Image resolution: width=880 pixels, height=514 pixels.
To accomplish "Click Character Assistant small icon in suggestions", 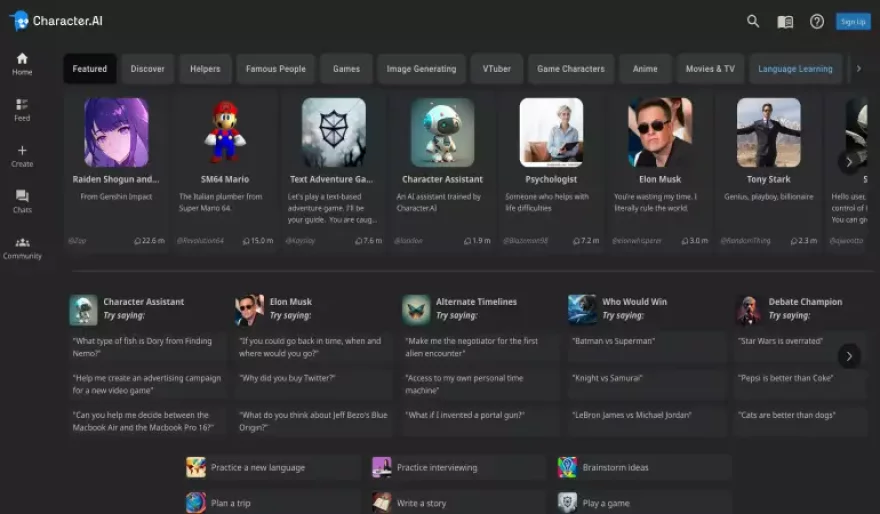I will point(83,310).
